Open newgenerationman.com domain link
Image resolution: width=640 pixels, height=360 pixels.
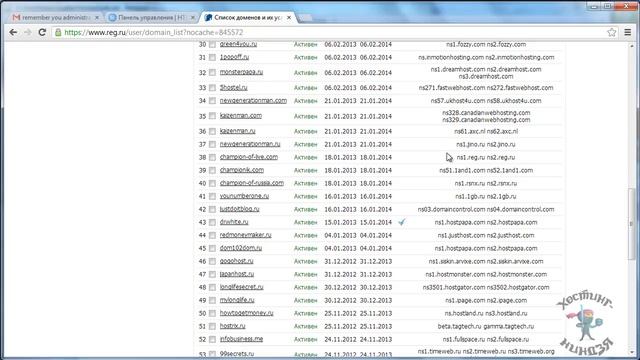pyautogui.click(x=253, y=100)
